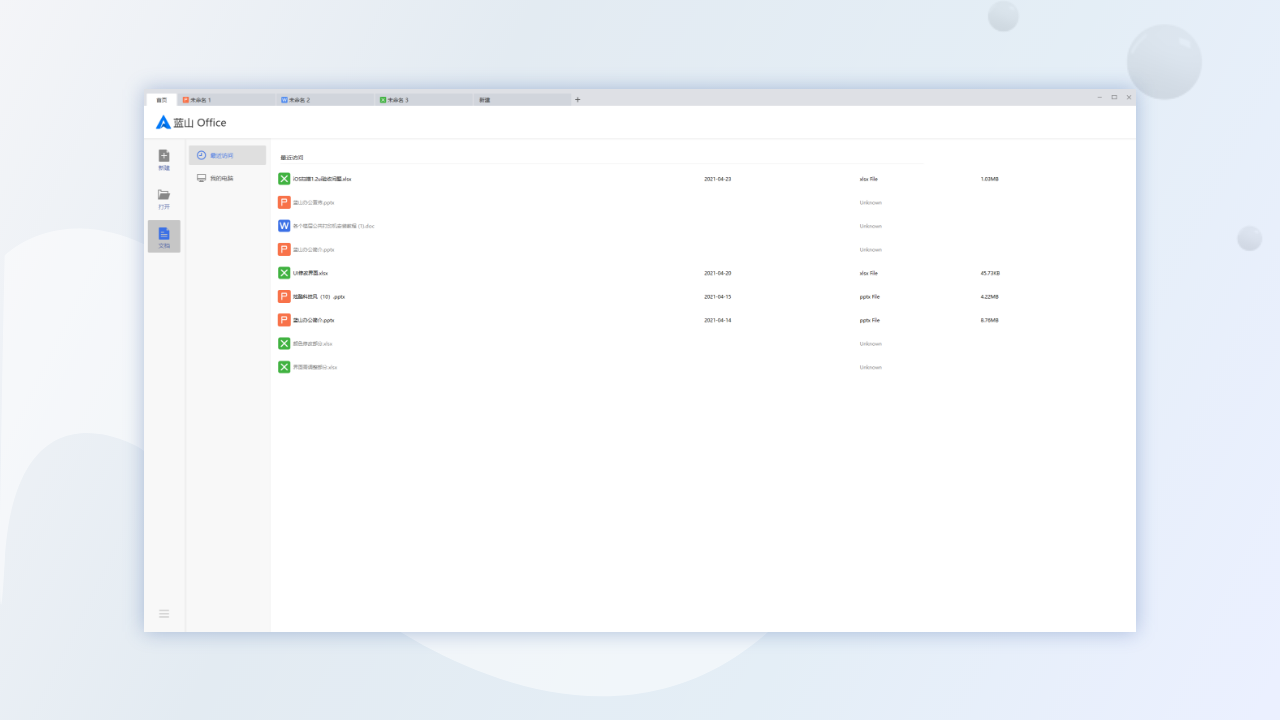
Task: Select the blue 文档 documents icon
Action: coord(164,236)
